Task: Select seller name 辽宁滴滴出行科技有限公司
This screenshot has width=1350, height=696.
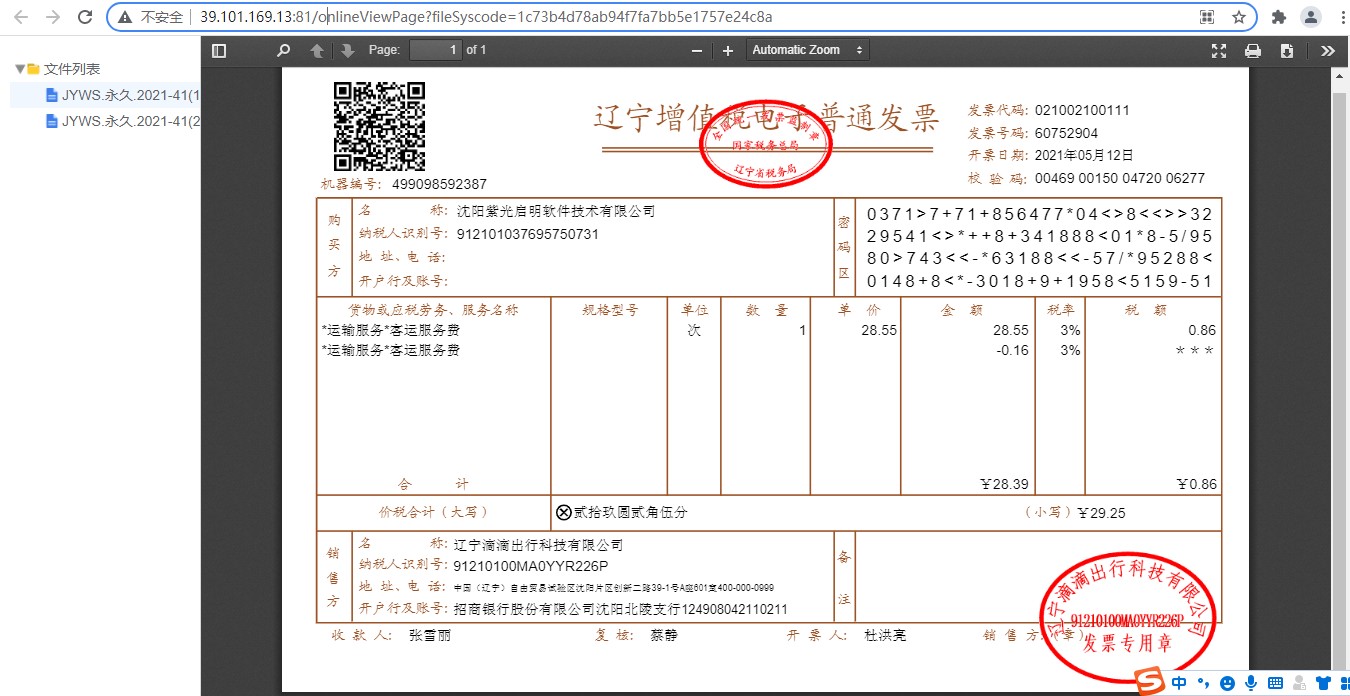Action: (x=540, y=545)
